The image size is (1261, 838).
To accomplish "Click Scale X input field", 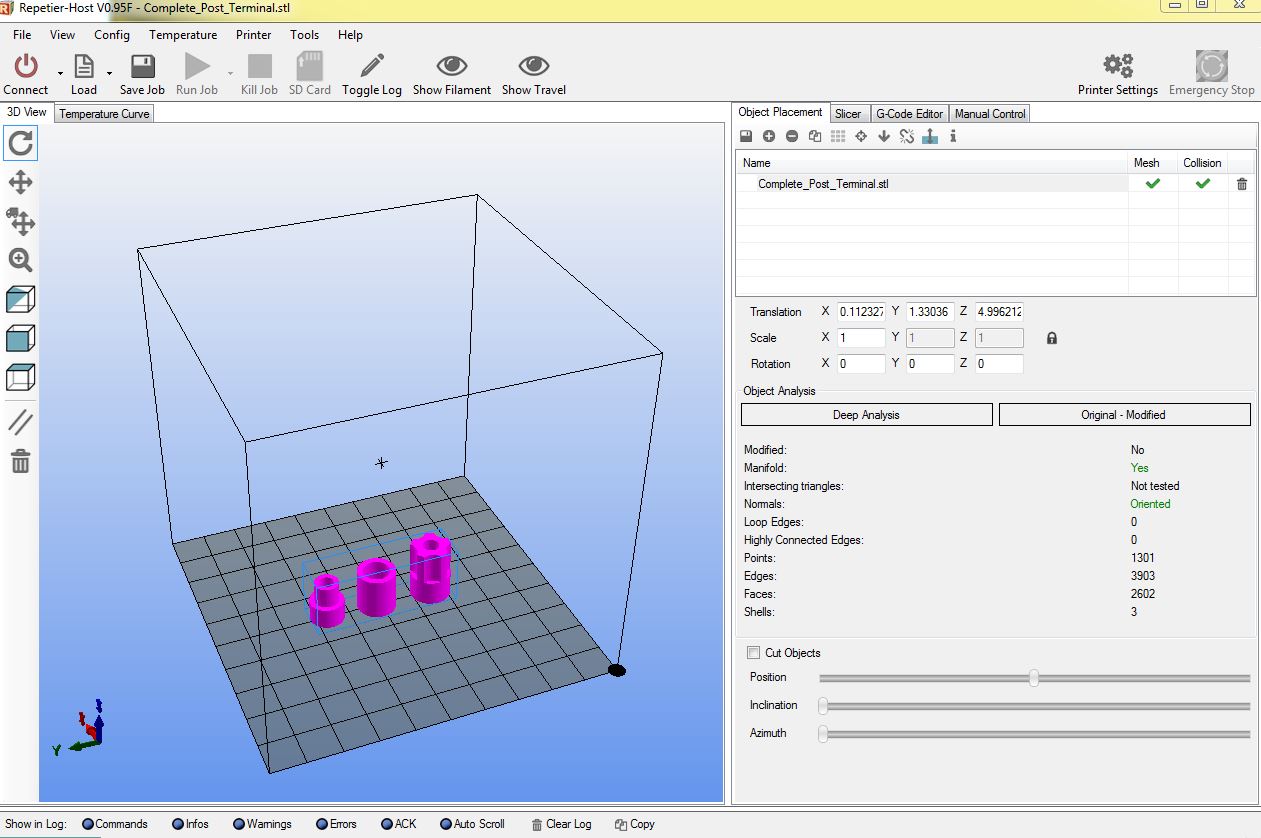I will click(861, 338).
